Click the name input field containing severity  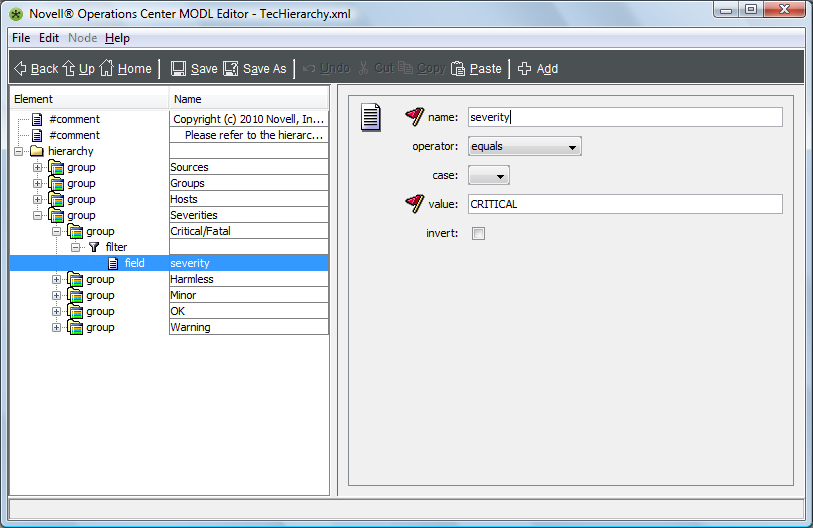coord(625,117)
